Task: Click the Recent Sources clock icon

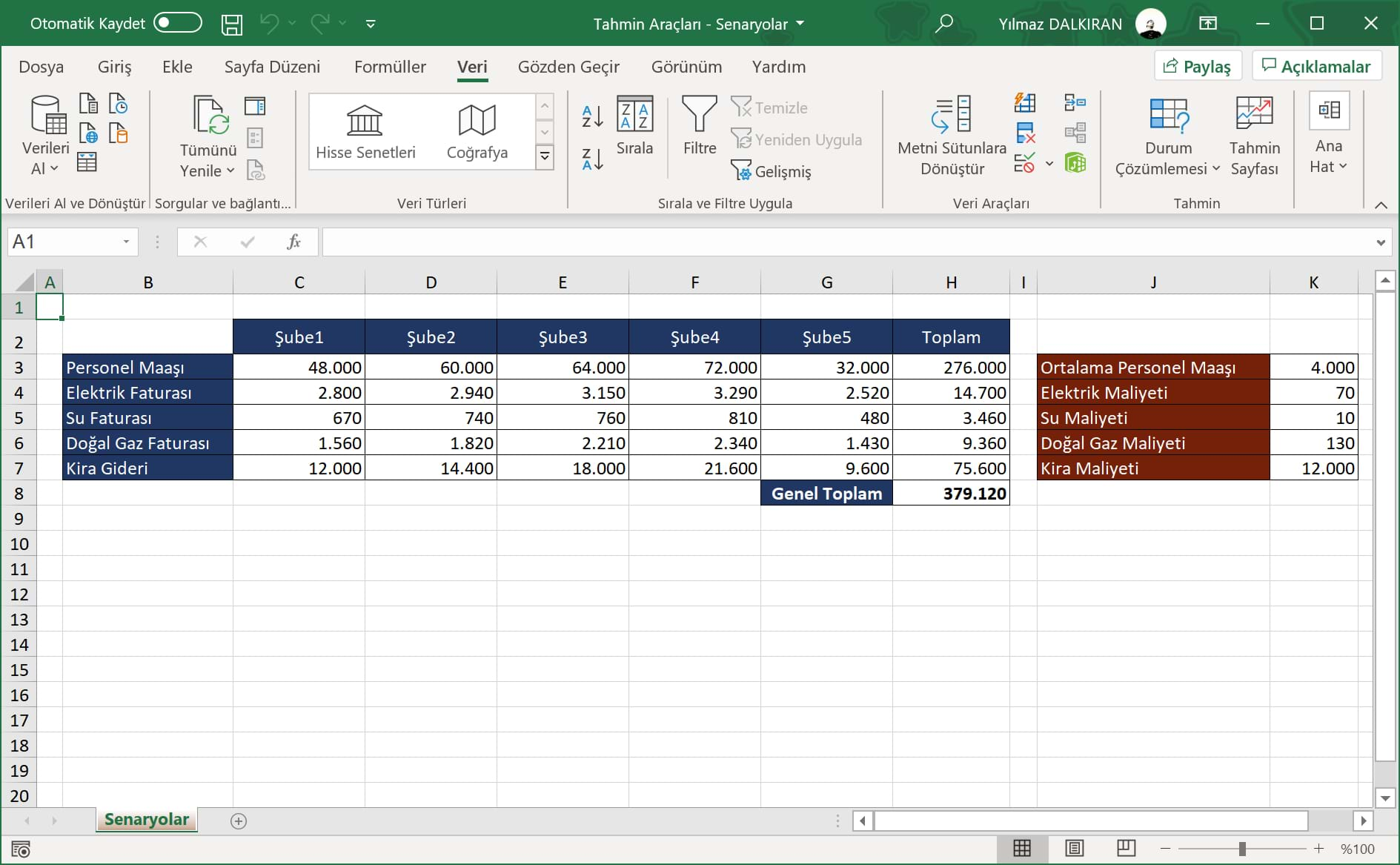Action: click(118, 103)
